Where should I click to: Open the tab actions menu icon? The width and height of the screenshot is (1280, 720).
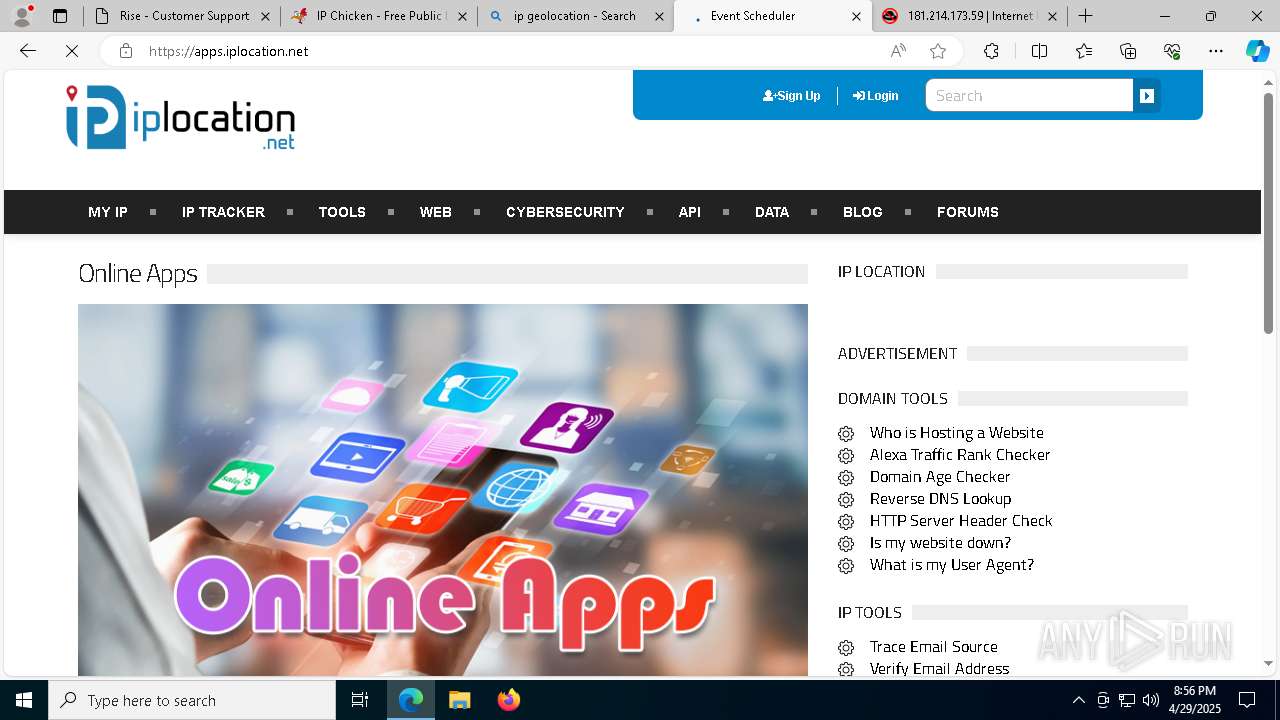point(60,16)
